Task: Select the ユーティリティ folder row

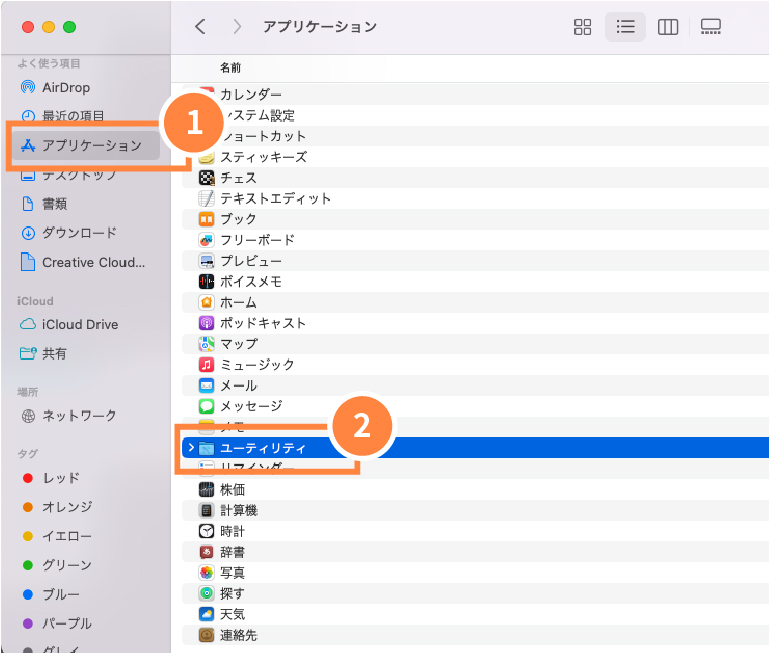Action: [475, 447]
